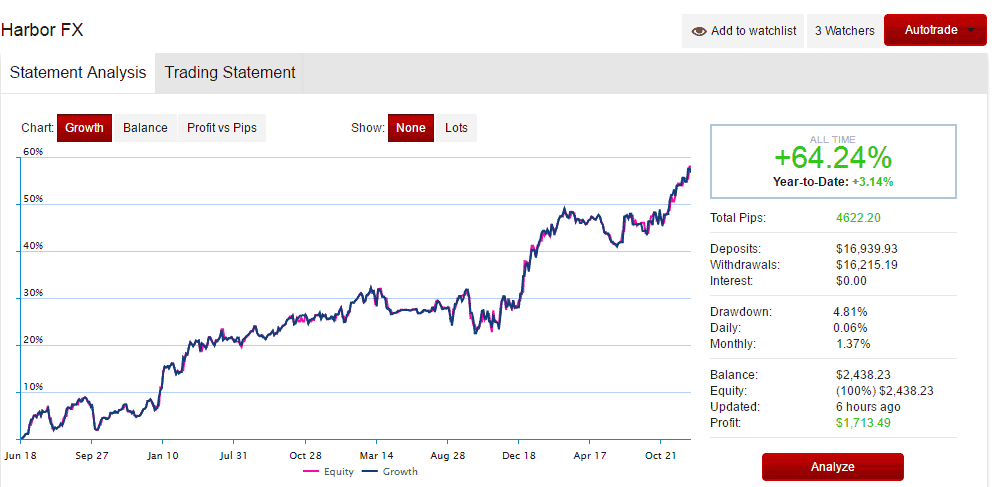Click the Autotrade button

pyautogui.click(x=935, y=30)
